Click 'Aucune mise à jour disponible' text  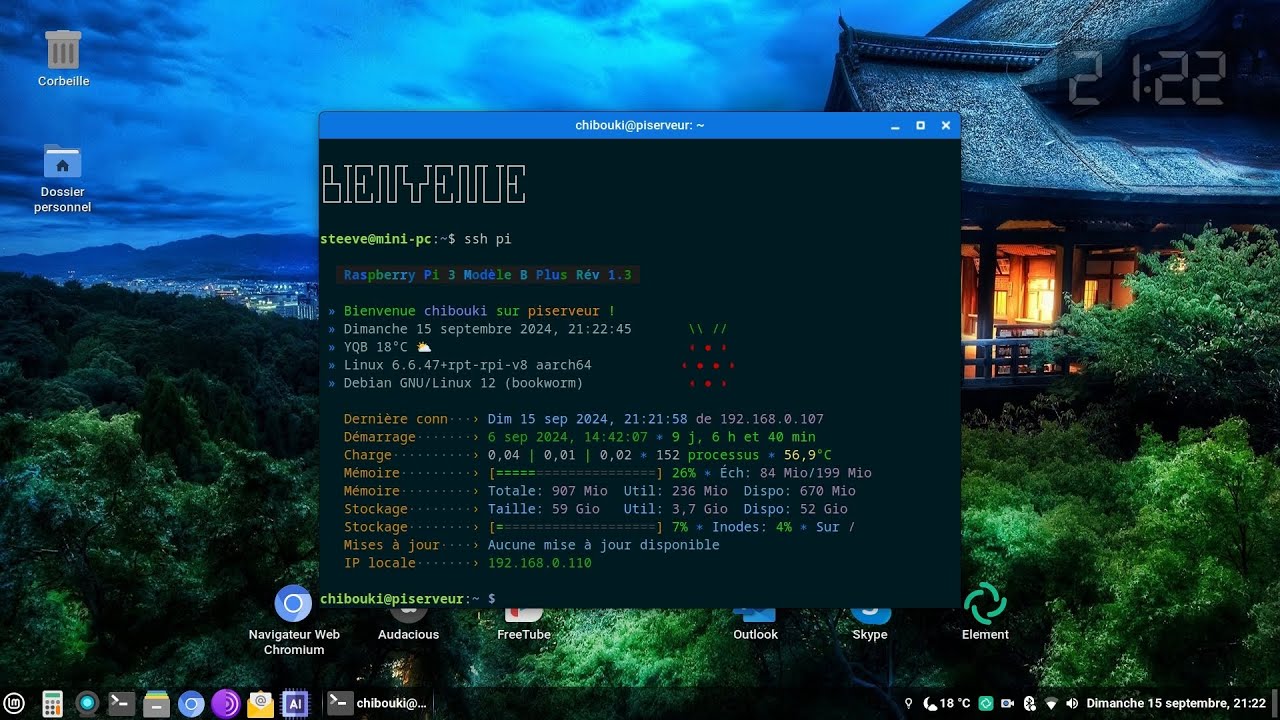pyautogui.click(x=604, y=545)
